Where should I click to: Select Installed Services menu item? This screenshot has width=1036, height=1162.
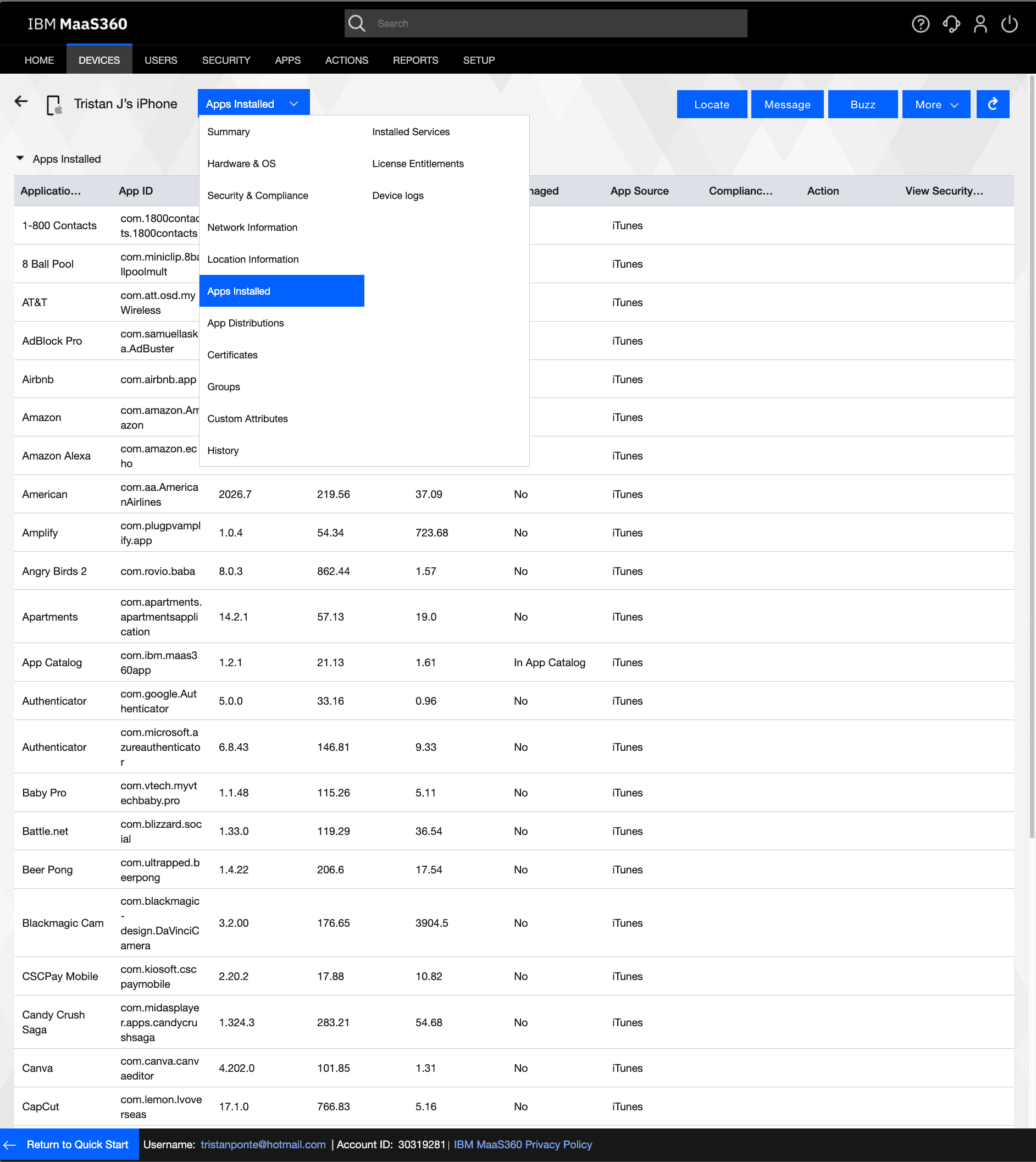[x=447, y=131]
